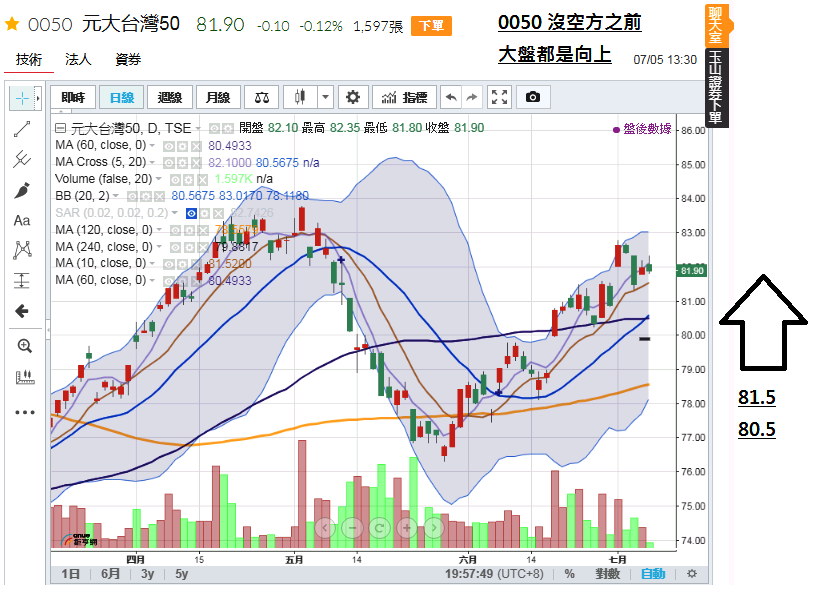The image size is (830, 600).
Task: Open more drawing tools (three dots)
Action: coord(24,412)
